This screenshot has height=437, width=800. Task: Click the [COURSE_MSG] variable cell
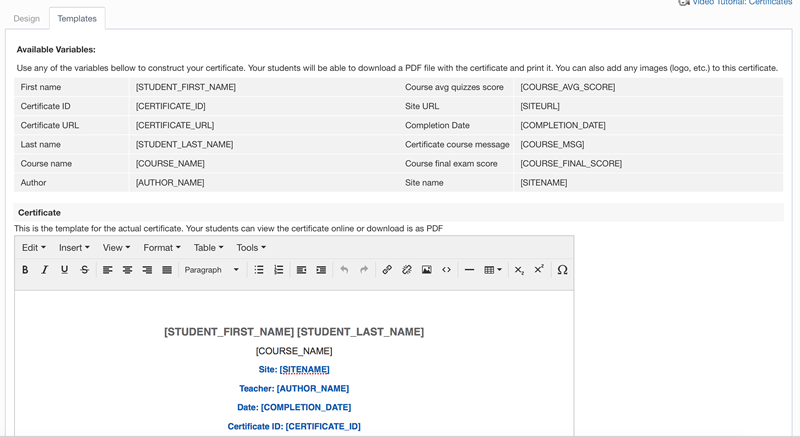pyautogui.click(x=552, y=144)
